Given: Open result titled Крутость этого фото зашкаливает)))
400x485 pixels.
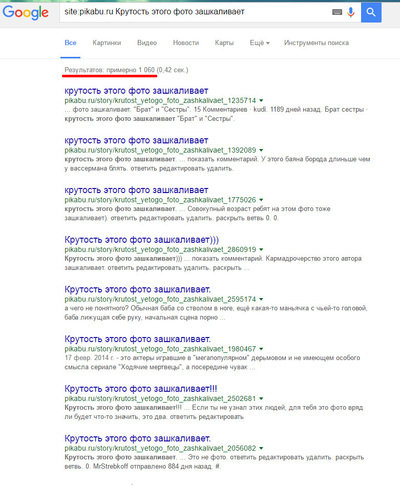Looking at the screenshot, I should tap(142, 240).
